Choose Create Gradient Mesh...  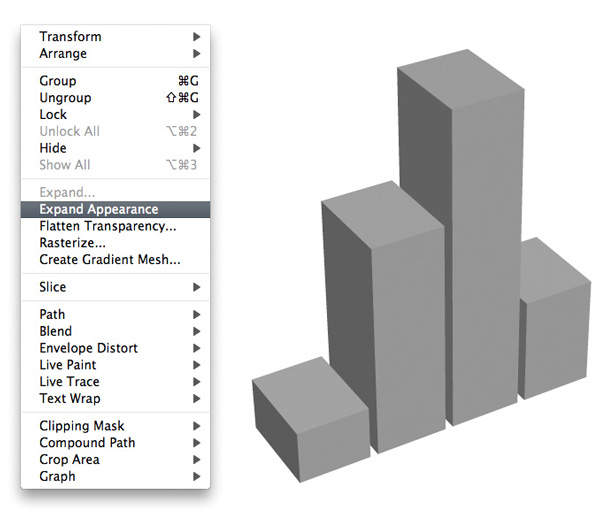click(116, 260)
